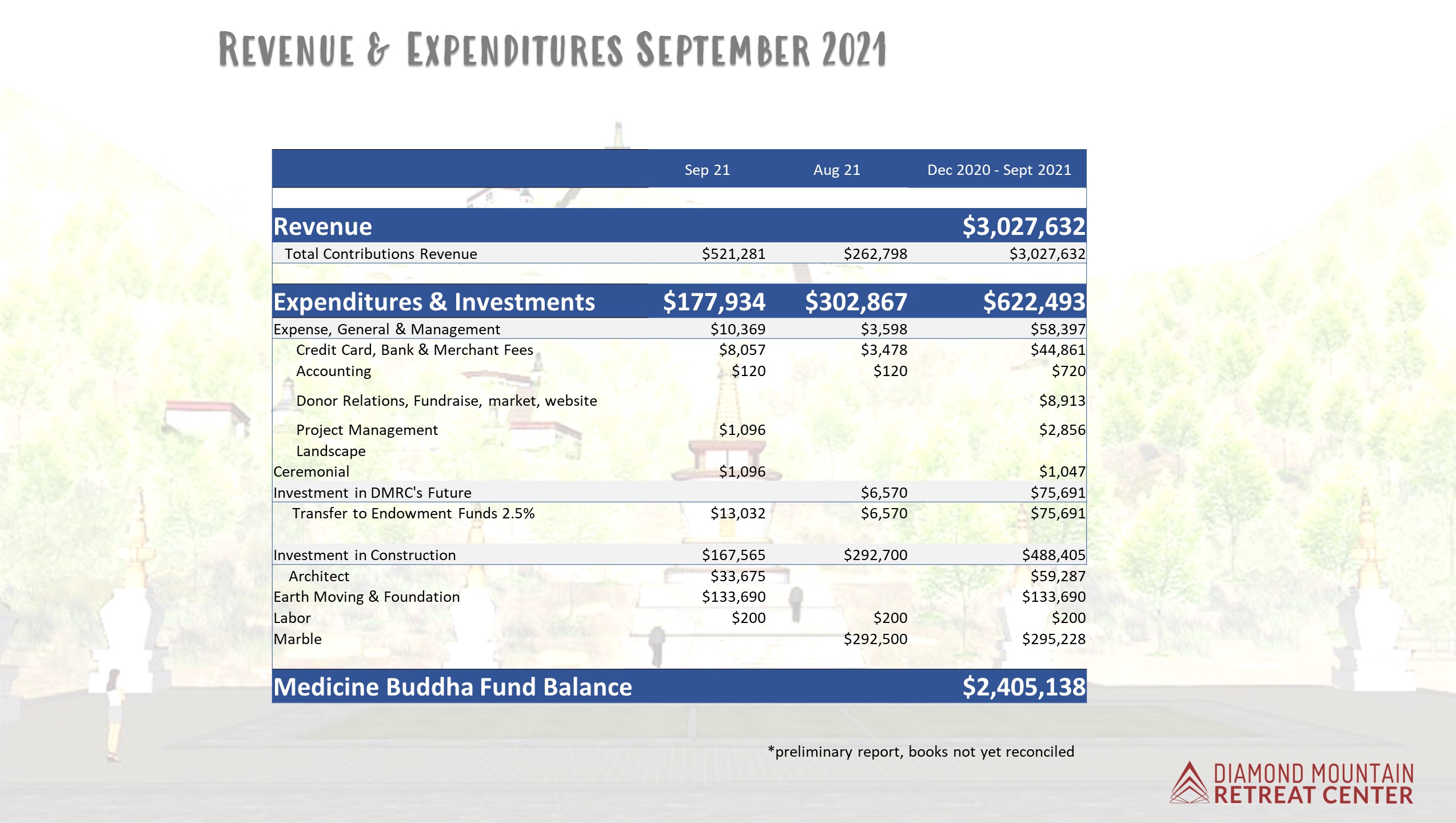Select the Aug 21 column header
The height and width of the screenshot is (823, 1456).
[836, 170]
